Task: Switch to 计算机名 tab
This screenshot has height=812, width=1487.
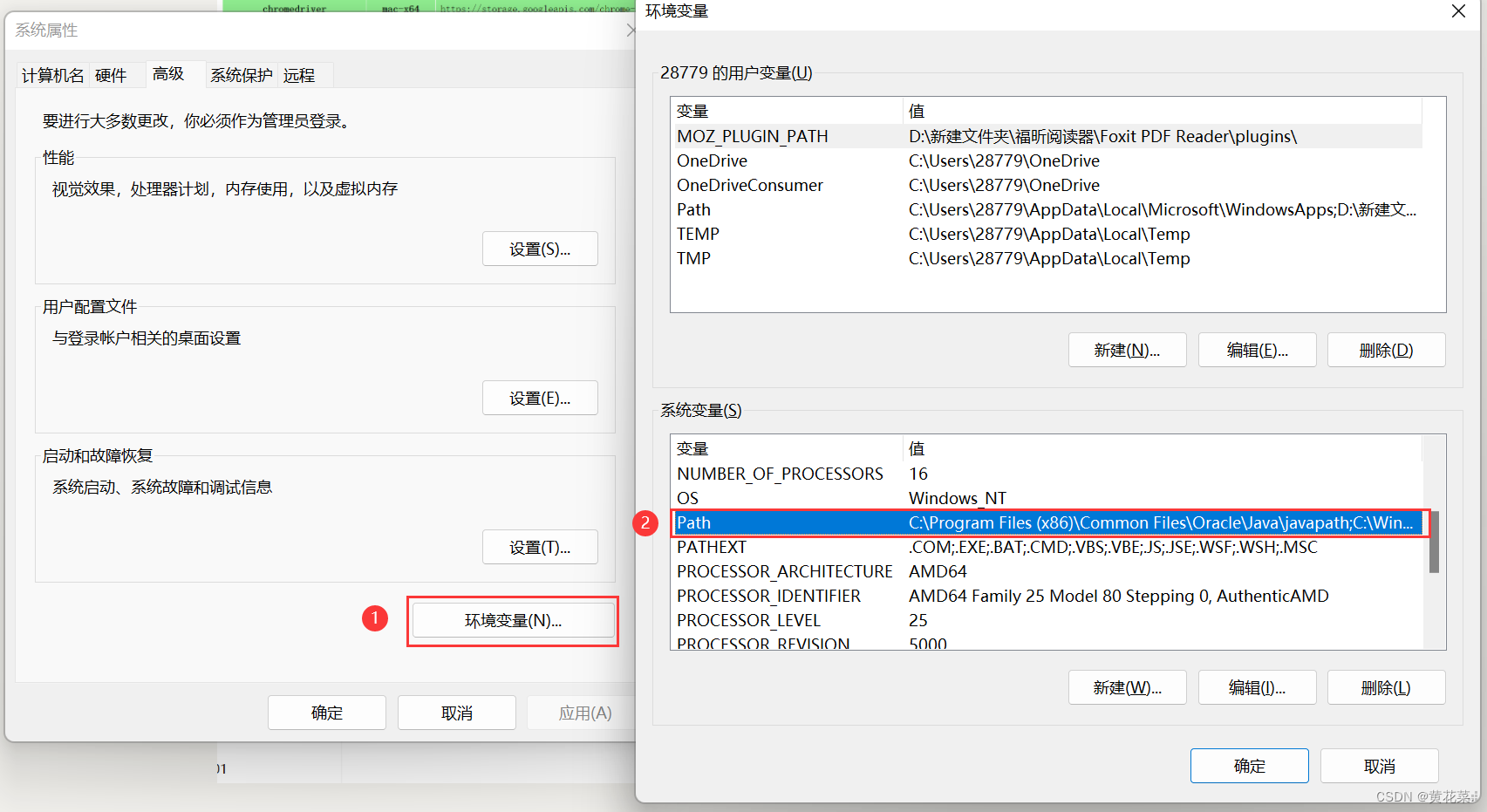Action: tap(52, 75)
